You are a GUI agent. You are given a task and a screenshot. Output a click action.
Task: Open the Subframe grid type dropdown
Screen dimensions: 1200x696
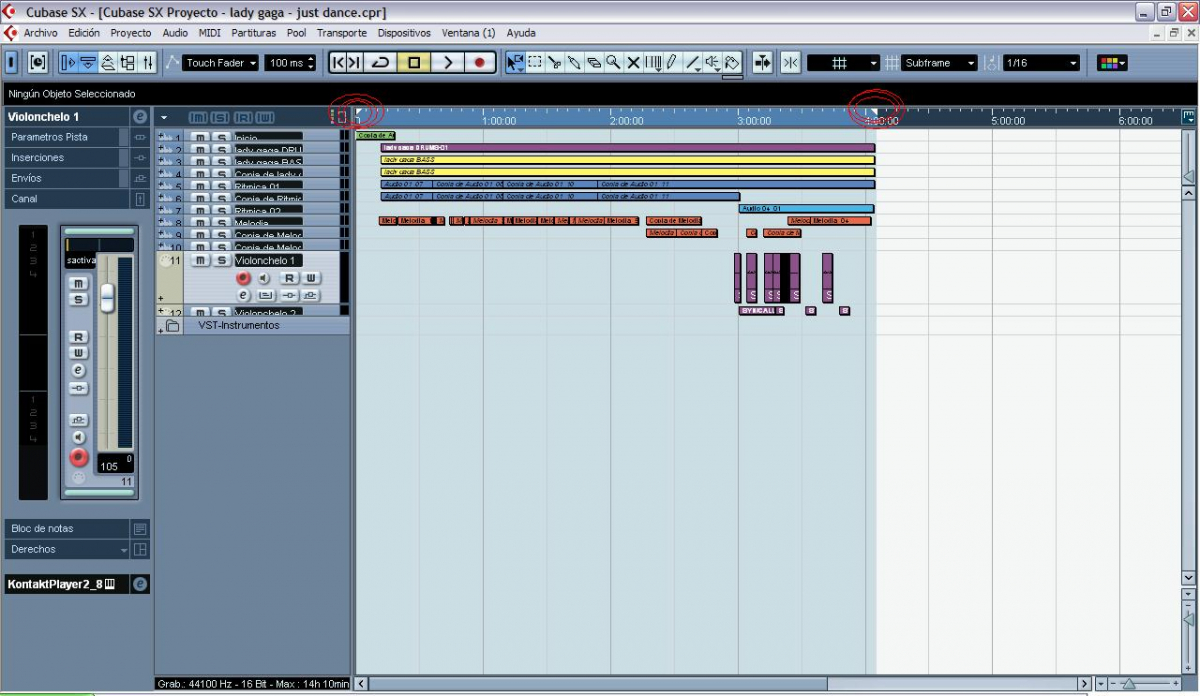coord(940,62)
